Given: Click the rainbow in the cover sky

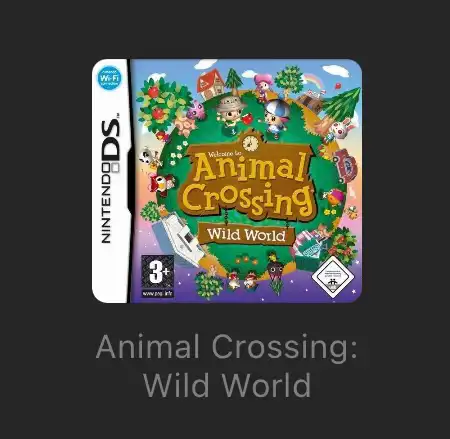Looking at the screenshot, I should point(312,80).
